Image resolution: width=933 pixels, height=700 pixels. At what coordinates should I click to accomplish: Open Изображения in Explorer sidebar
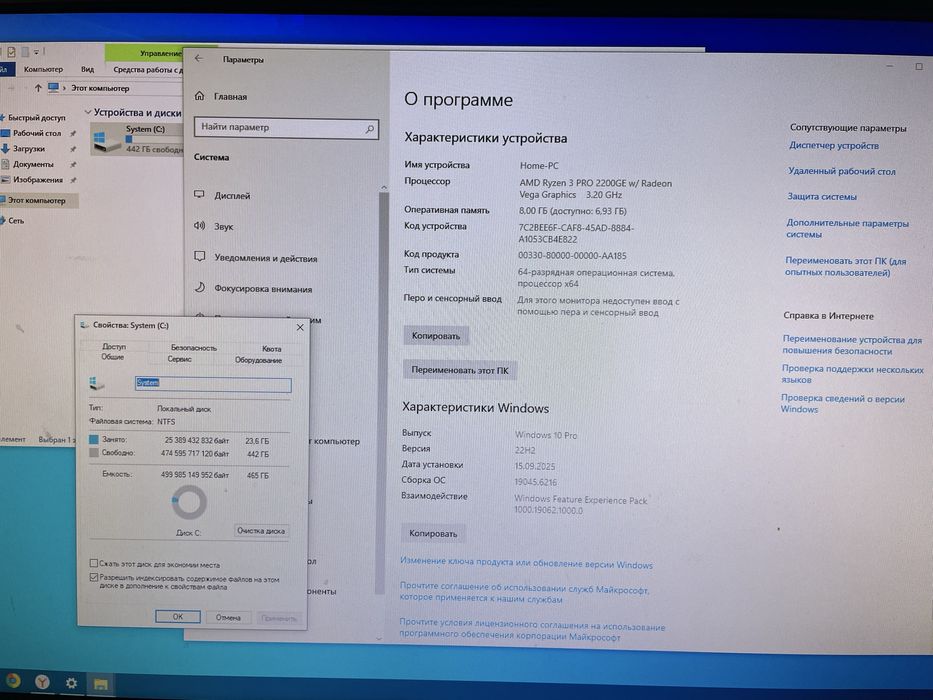tap(32, 180)
